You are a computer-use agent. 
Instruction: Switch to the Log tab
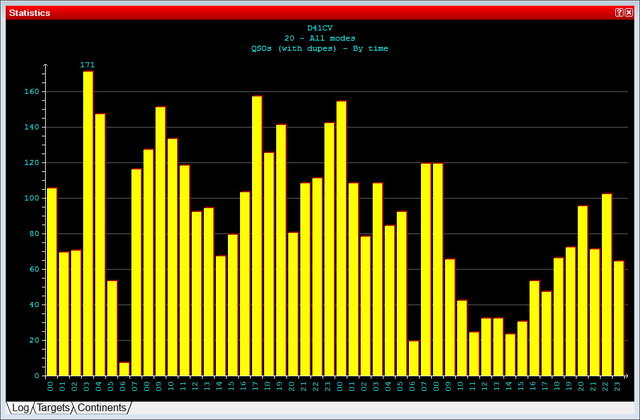(x=20, y=408)
